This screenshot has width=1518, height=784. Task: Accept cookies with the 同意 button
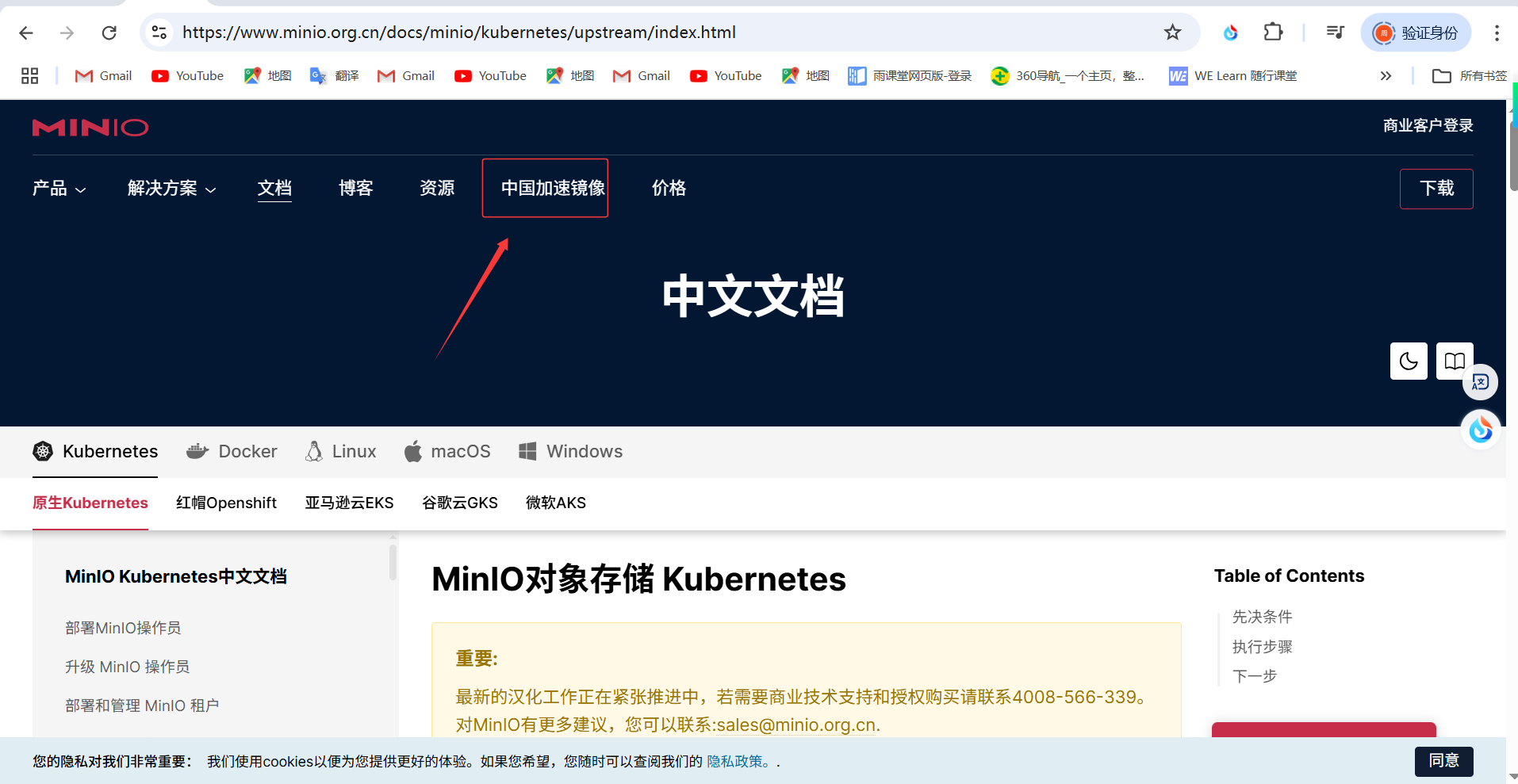(x=1443, y=761)
